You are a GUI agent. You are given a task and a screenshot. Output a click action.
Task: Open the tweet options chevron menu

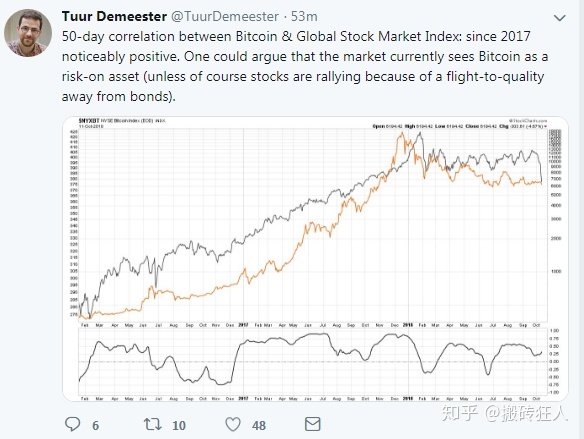tap(559, 18)
